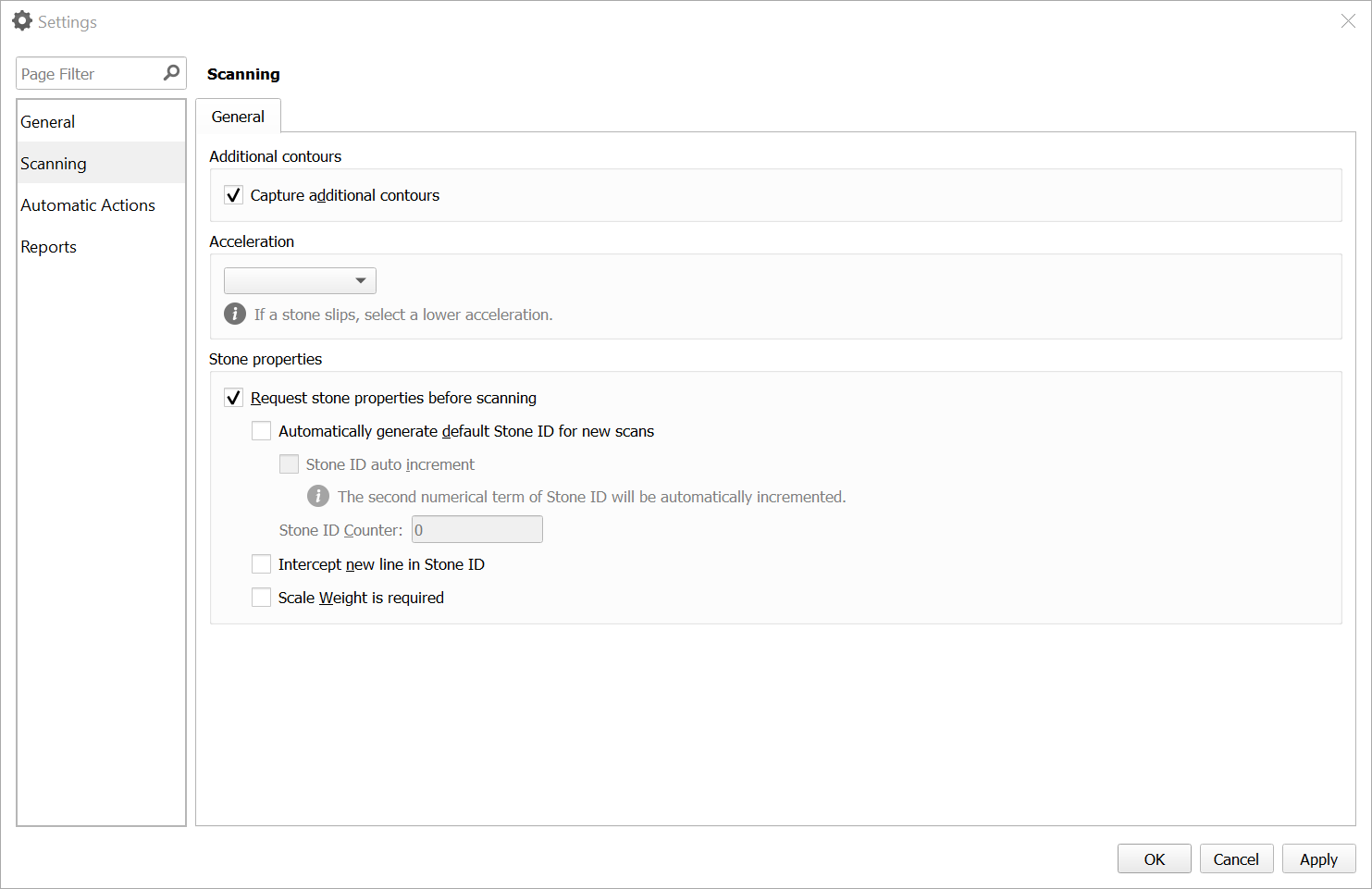Open the Acceleration dropdown

pyautogui.click(x=361, y=280)
